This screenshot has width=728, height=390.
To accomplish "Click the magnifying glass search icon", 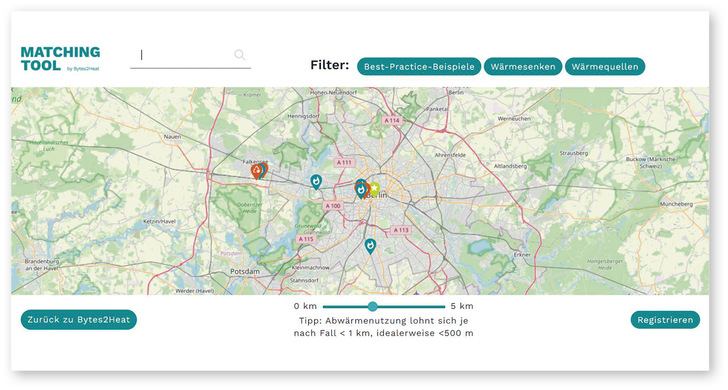I will (x=240, y=55).
